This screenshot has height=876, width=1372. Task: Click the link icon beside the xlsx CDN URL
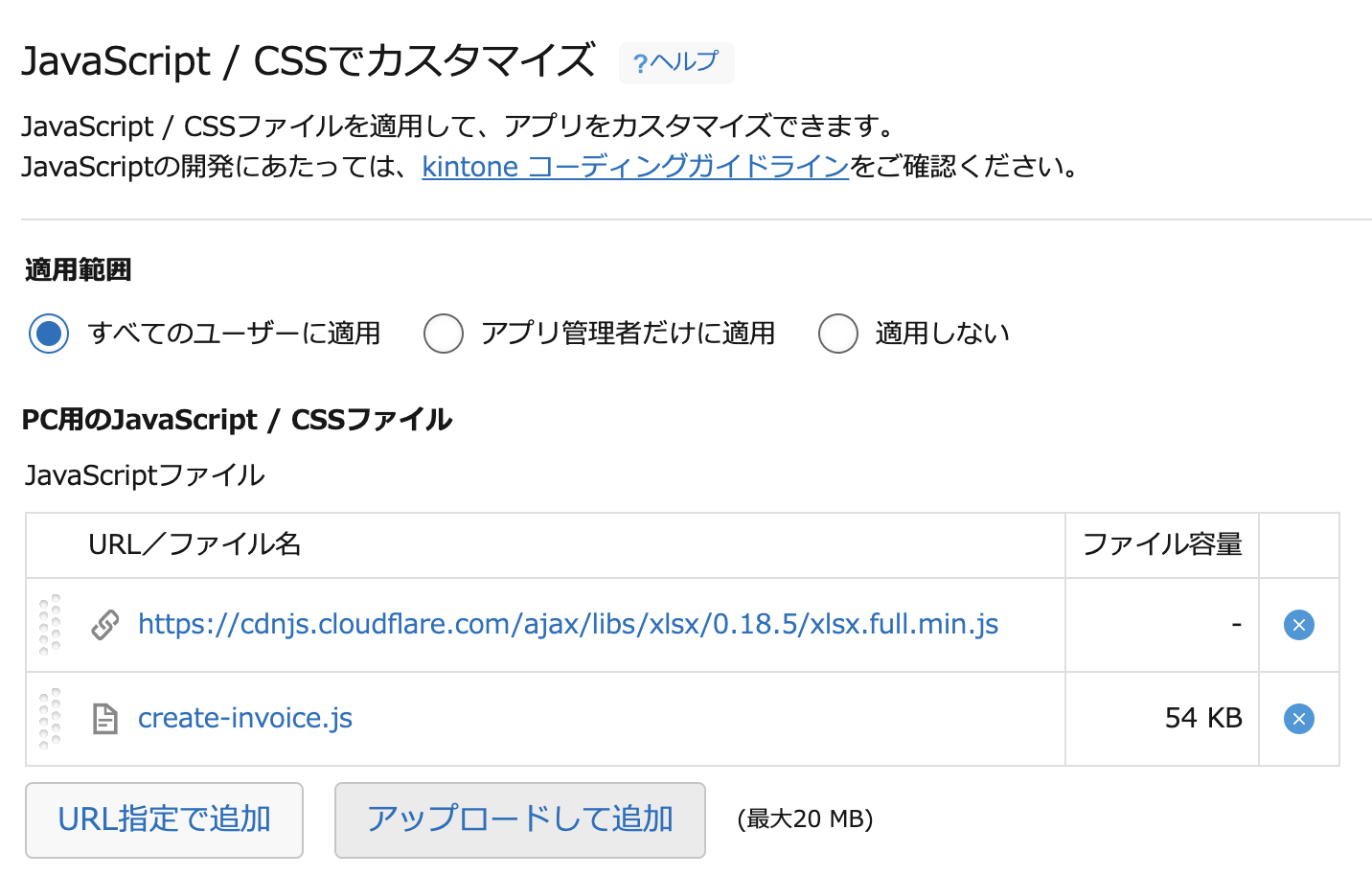[105, 624]
